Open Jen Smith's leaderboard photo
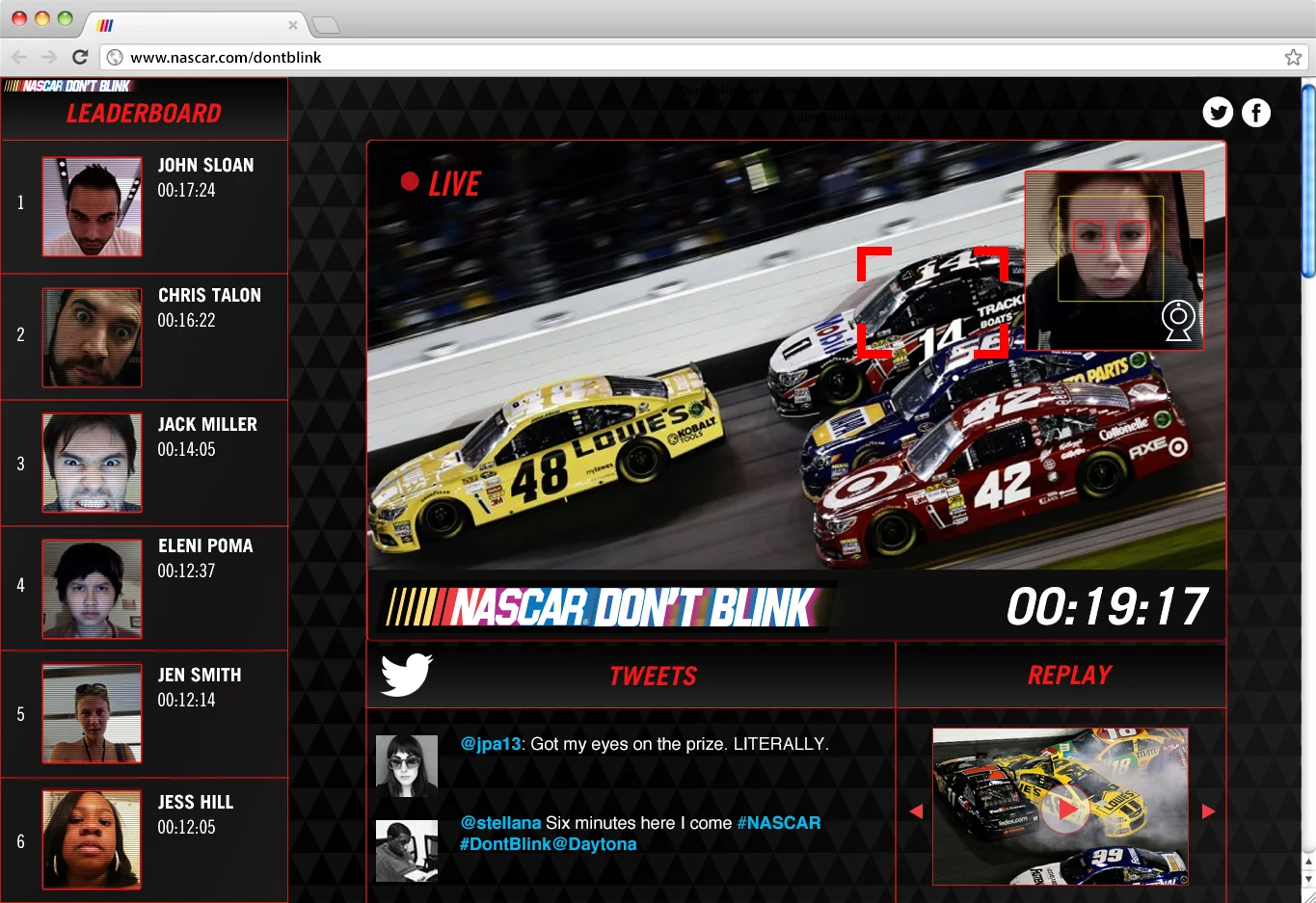This screenshot has width=1316, height=903. (92, 713)
